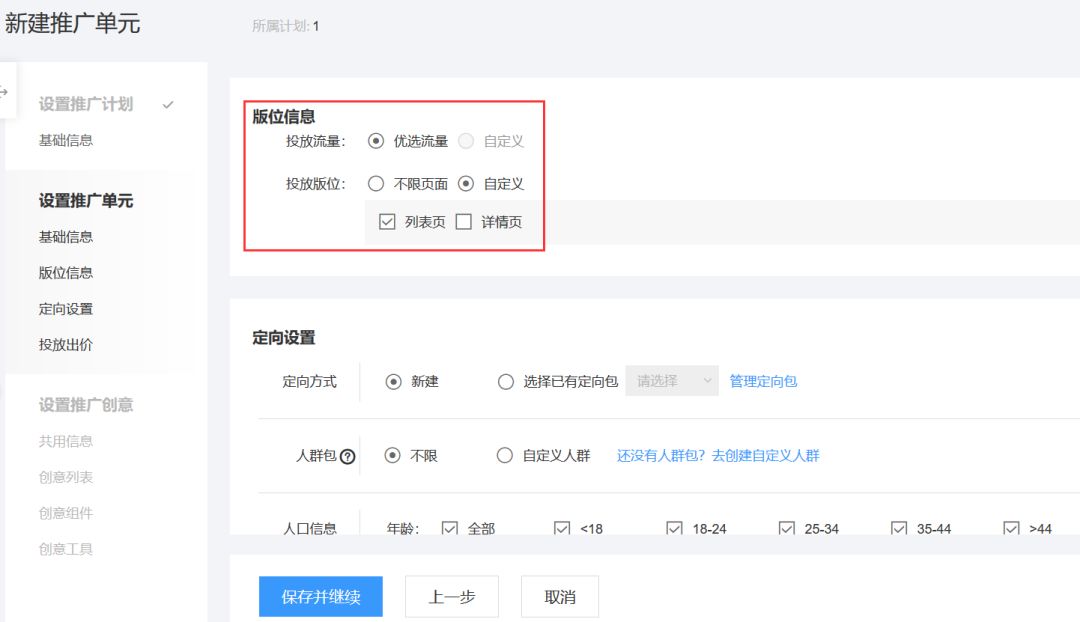The height and width of the screenshot is (622, 1080).
Task: Check the 详情页 checkbox
Action: [464, 222]
